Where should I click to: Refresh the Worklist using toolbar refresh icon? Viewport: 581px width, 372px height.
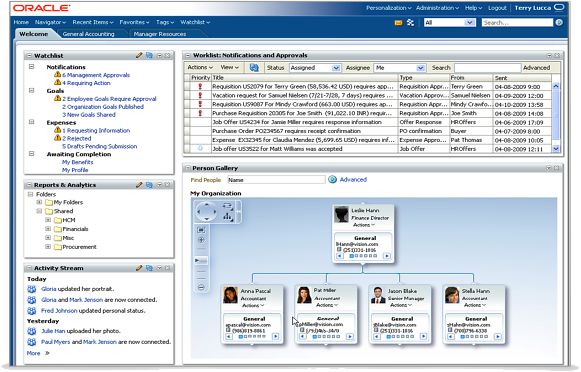coord(254,67)
